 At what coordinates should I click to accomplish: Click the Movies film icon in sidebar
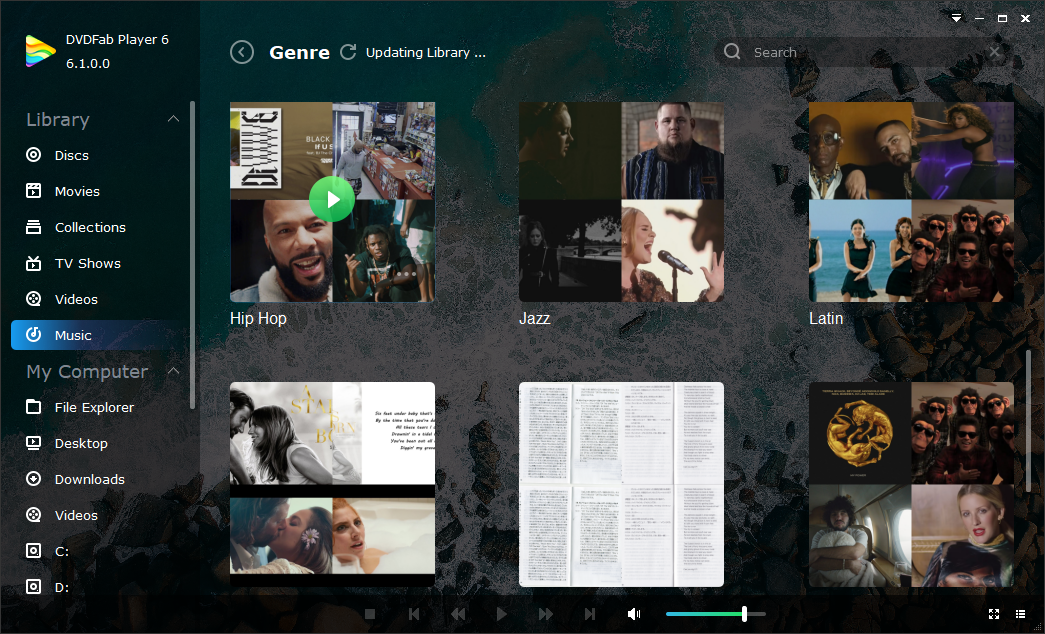33,191
